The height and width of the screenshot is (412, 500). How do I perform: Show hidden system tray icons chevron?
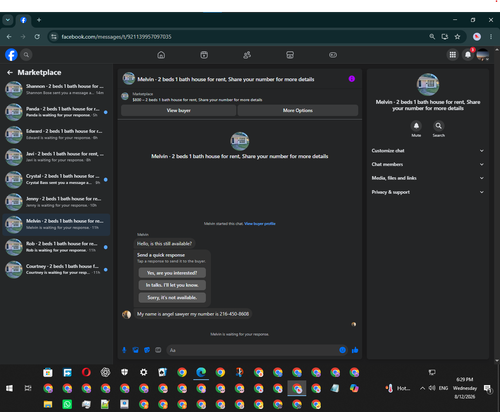tap(422, 388)
